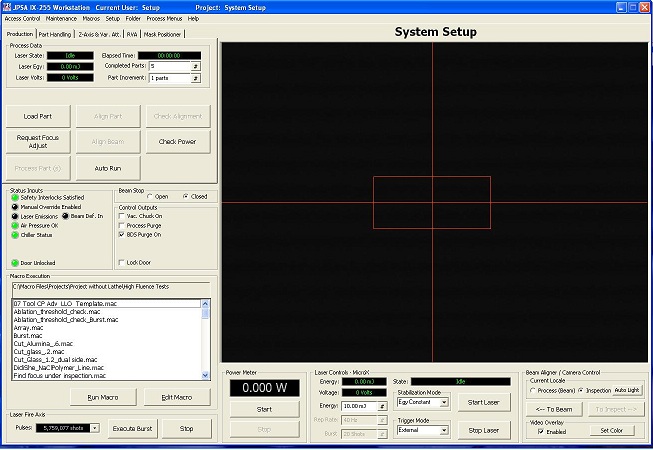Click the Check Power button

click(x=178, y=142)
